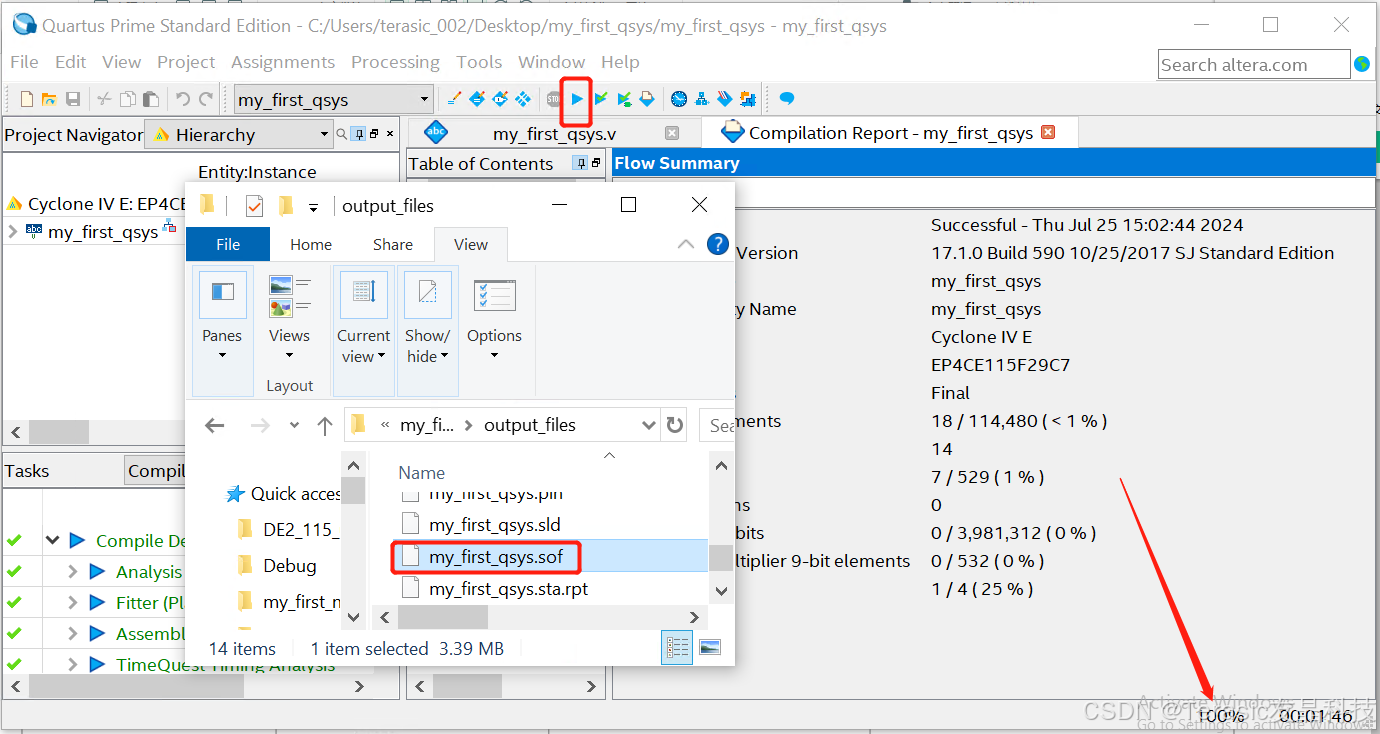
Task: Click the blue diamond Chip Planner icon
Action: tap(523, 99)
